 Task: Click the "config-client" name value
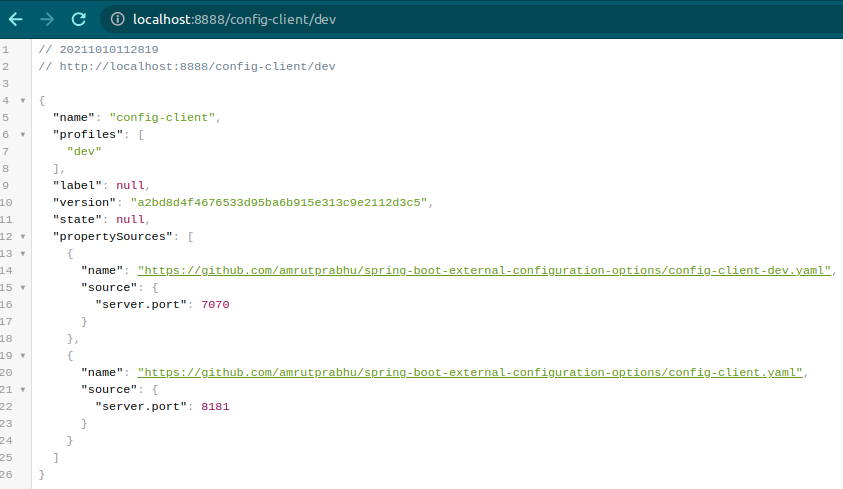point(162,118)
